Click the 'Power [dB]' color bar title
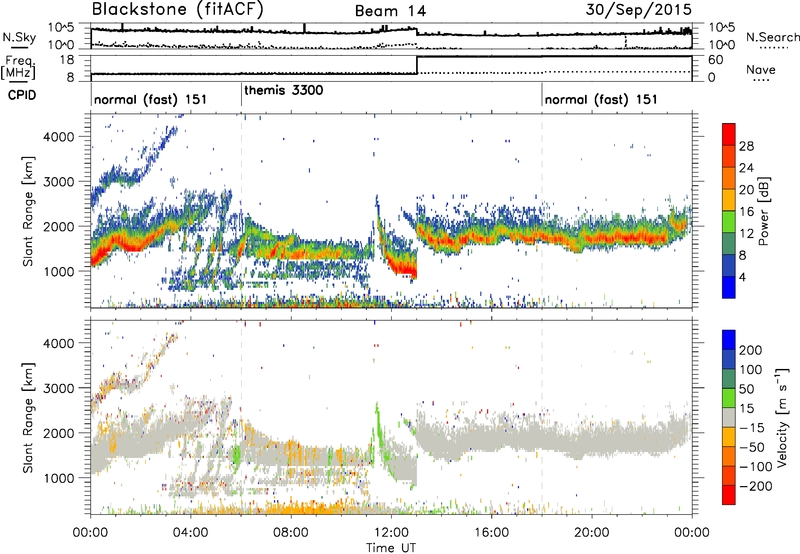800x554 pixels. [764, 211]
